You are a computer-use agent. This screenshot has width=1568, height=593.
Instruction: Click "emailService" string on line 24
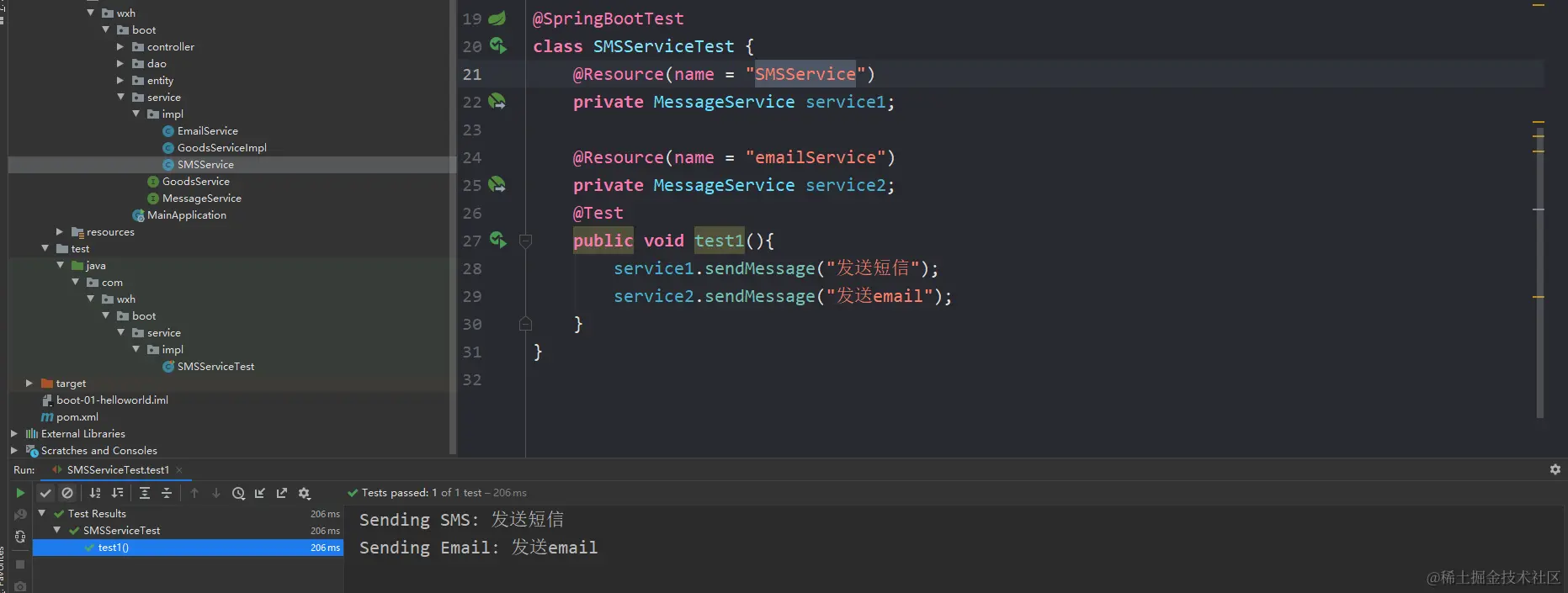(816, 157)
